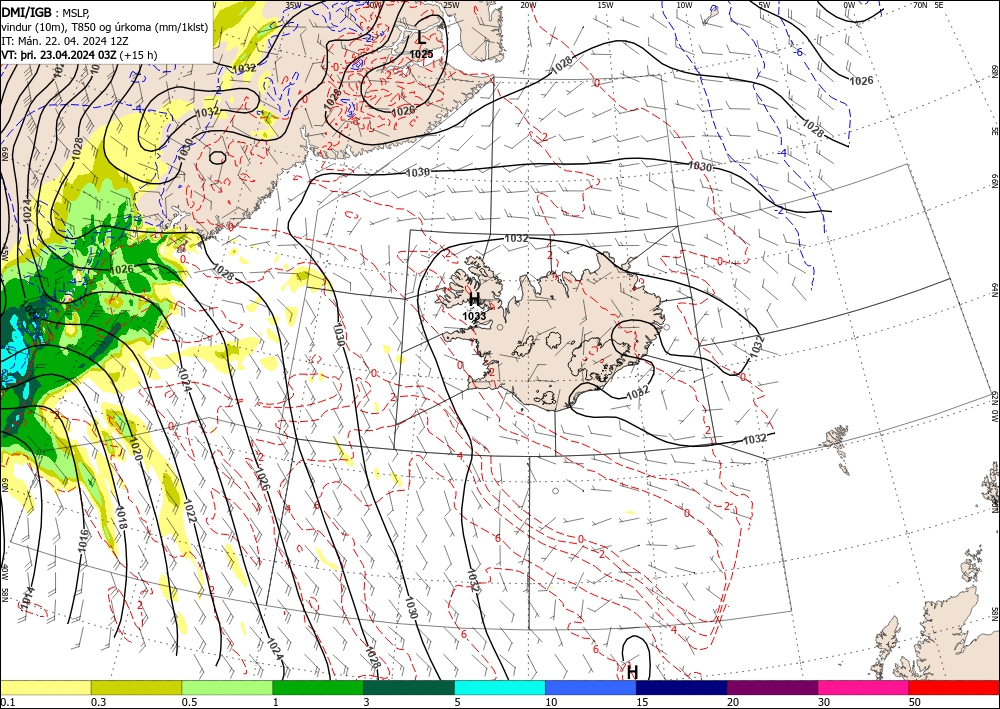Click the green 1–3 mm legend swatch
Screen dimensions: 1000x709
tap(318, 687)
